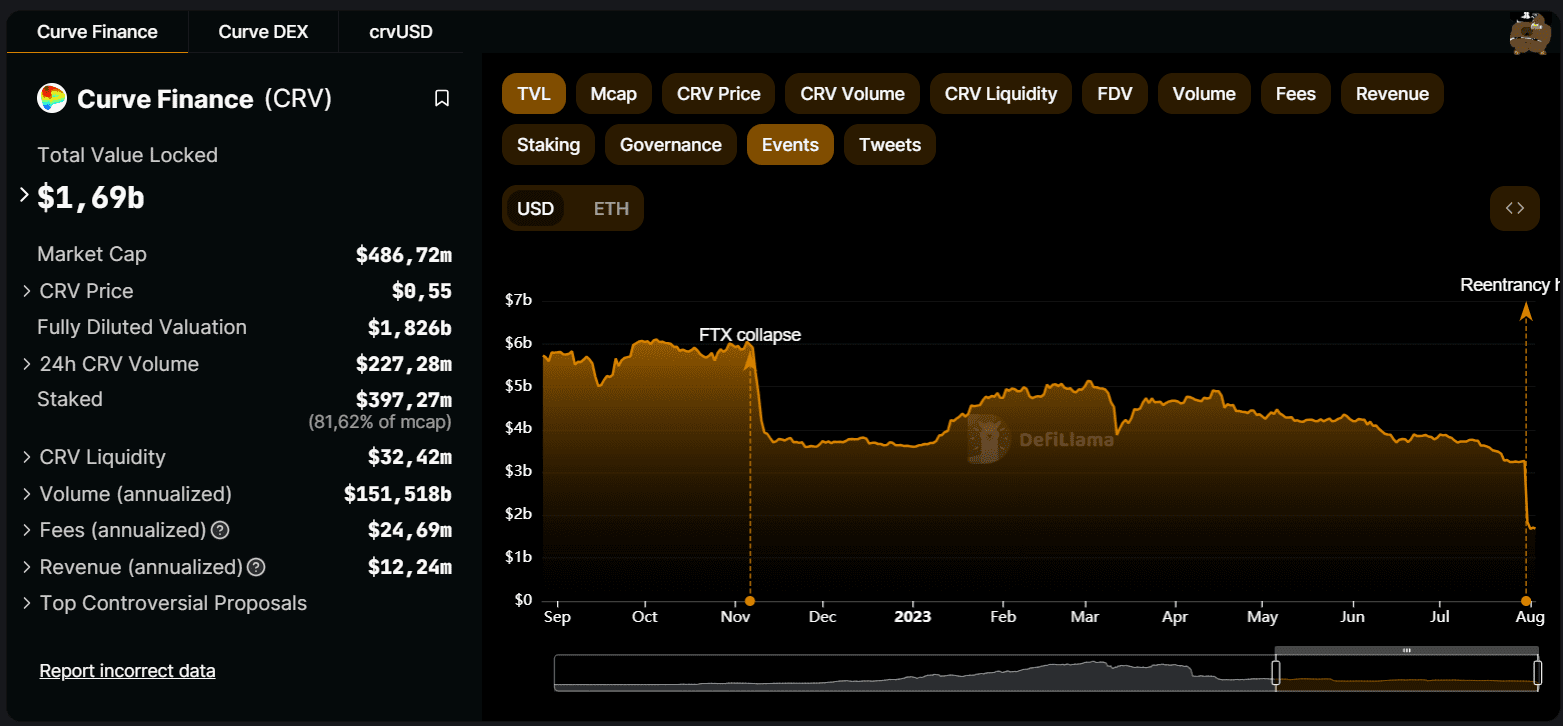Toggle the FDV chart metric
This screenshot has width=1563, height=726.
click(1115, 94)
